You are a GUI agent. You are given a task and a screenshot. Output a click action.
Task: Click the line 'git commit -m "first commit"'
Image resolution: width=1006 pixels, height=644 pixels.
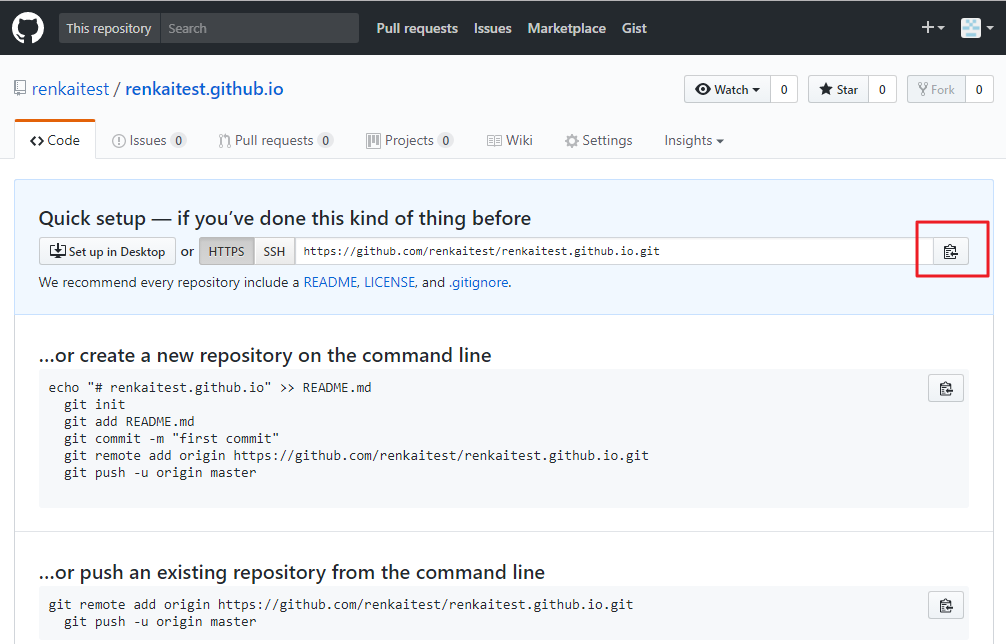click(x=171, y=439)
